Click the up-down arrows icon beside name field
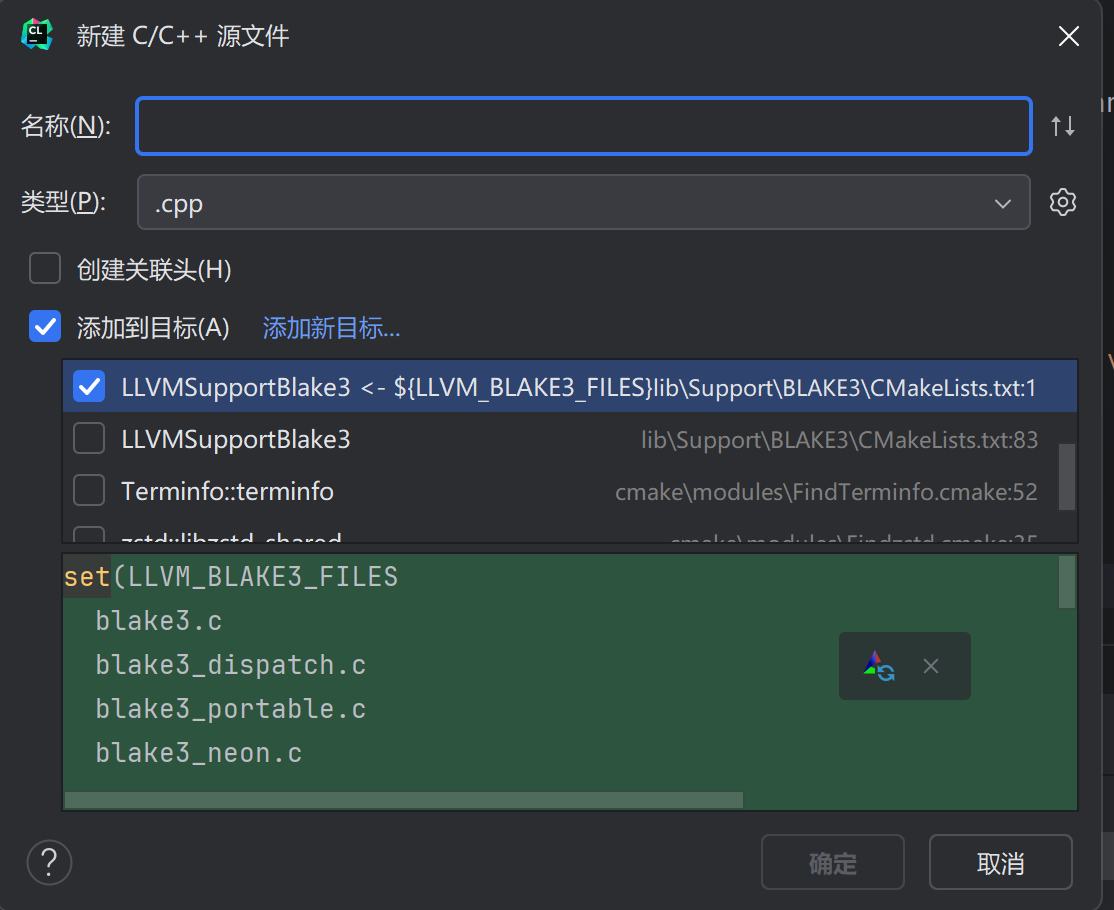 [x=1063, y=126]
